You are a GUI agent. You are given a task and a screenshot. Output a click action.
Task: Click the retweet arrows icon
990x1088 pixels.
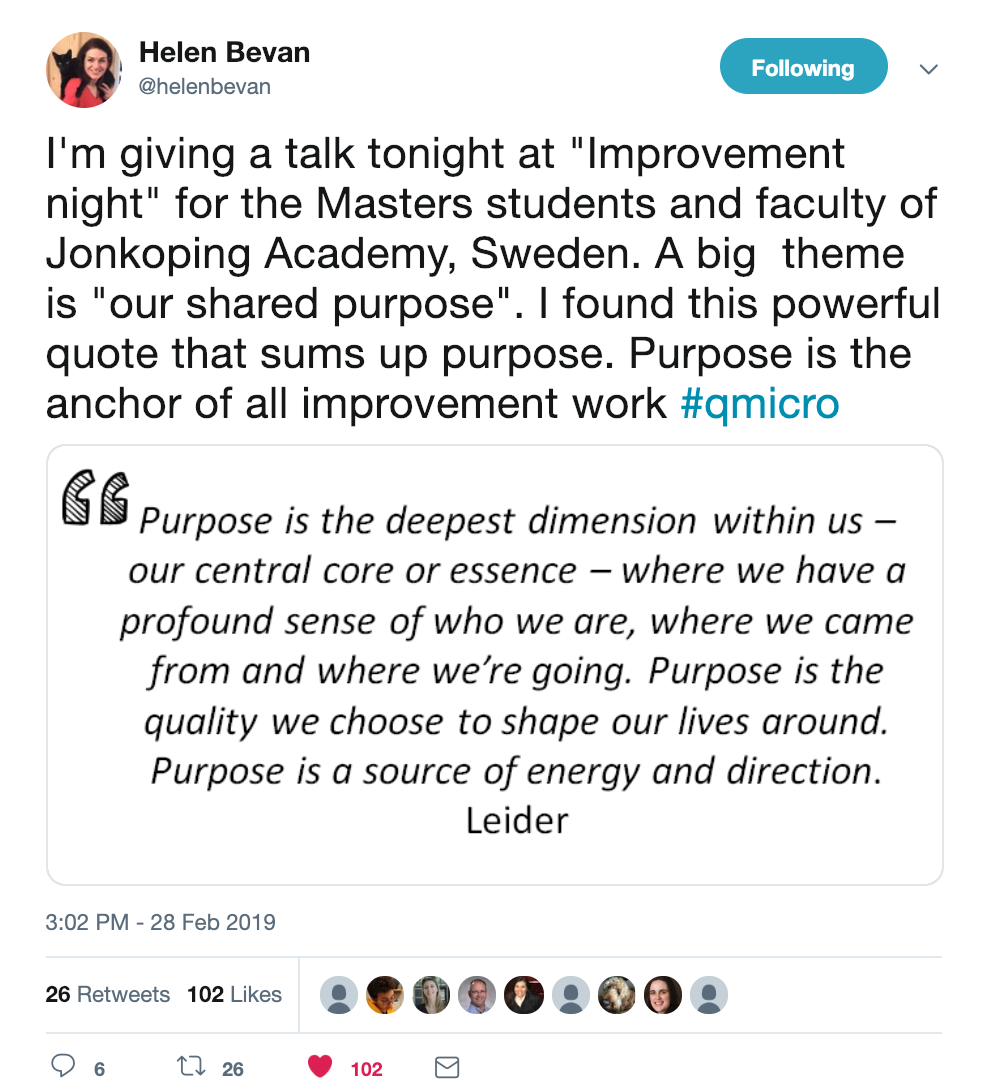tap(191, 1066)
